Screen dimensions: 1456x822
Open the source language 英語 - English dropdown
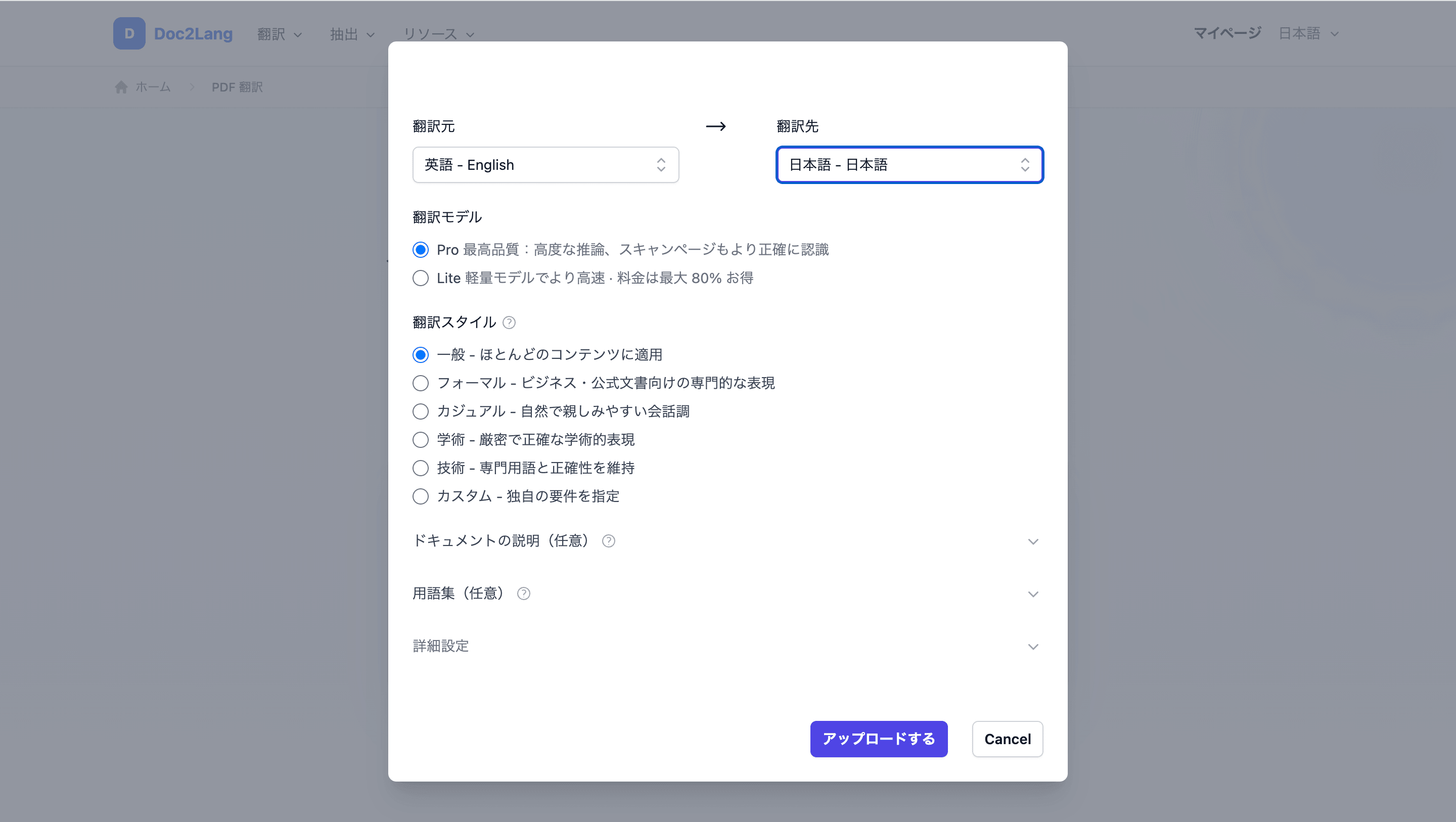545,164
